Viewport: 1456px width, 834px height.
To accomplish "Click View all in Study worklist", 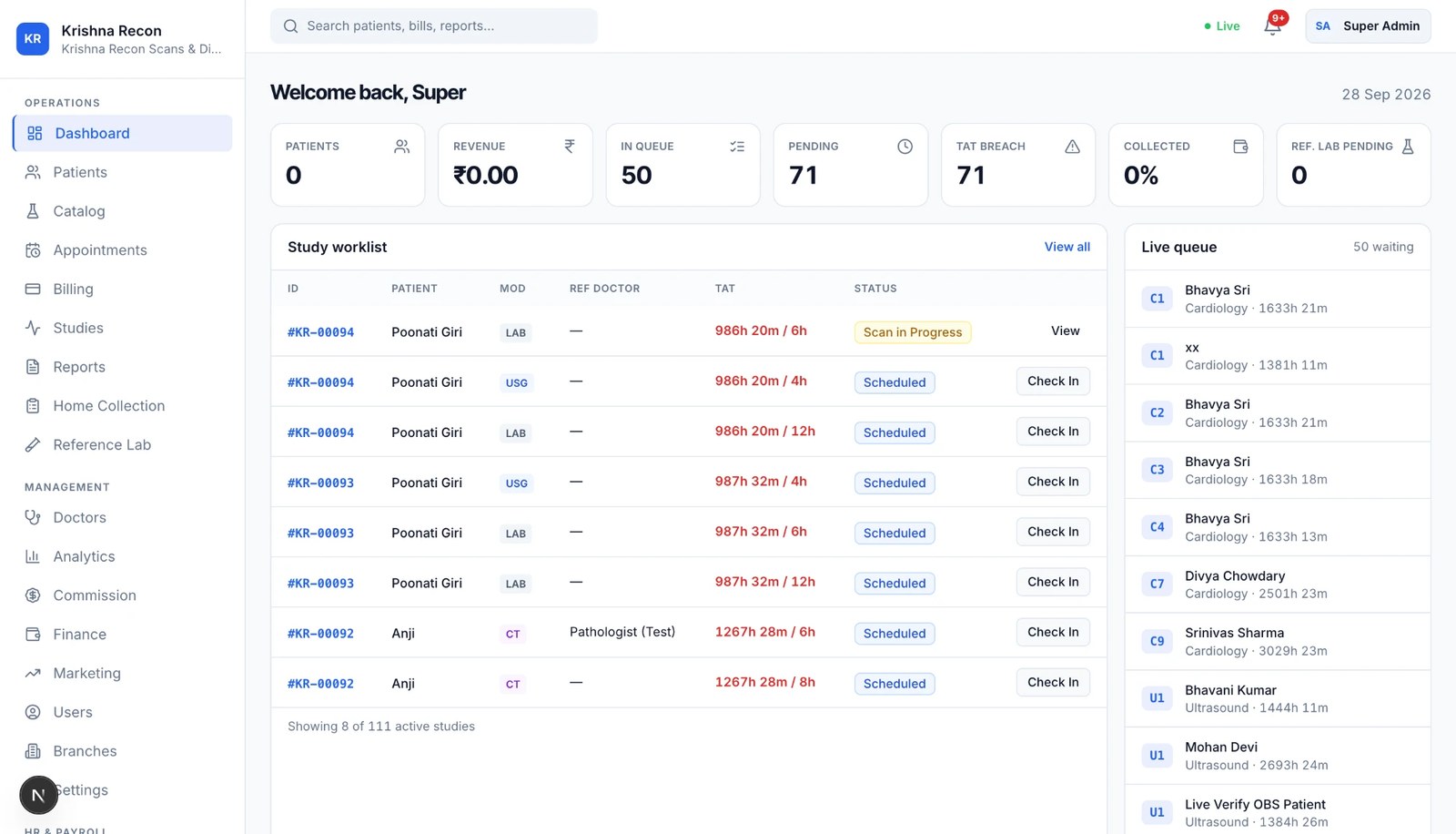I will coord(1067,247).
